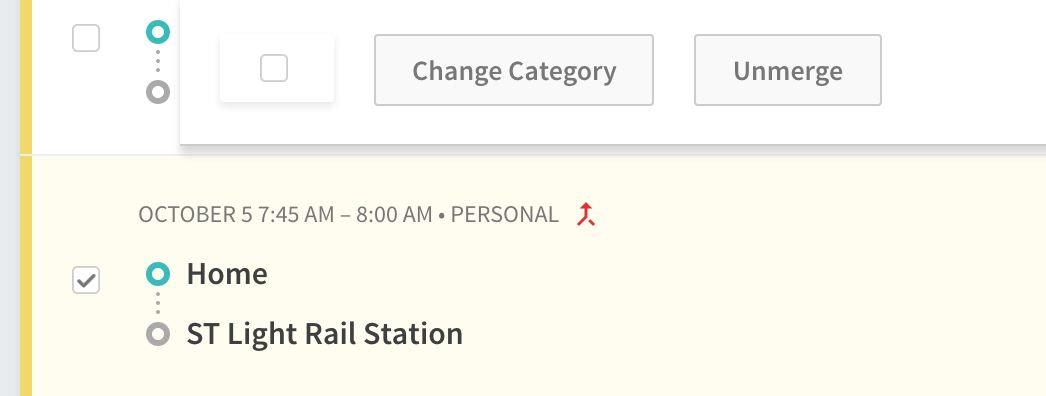The width and height of the screenshot is (1046, 396).
Task: Click the red merged-trip icon next to PERSONAL
Action: [586, 215]
